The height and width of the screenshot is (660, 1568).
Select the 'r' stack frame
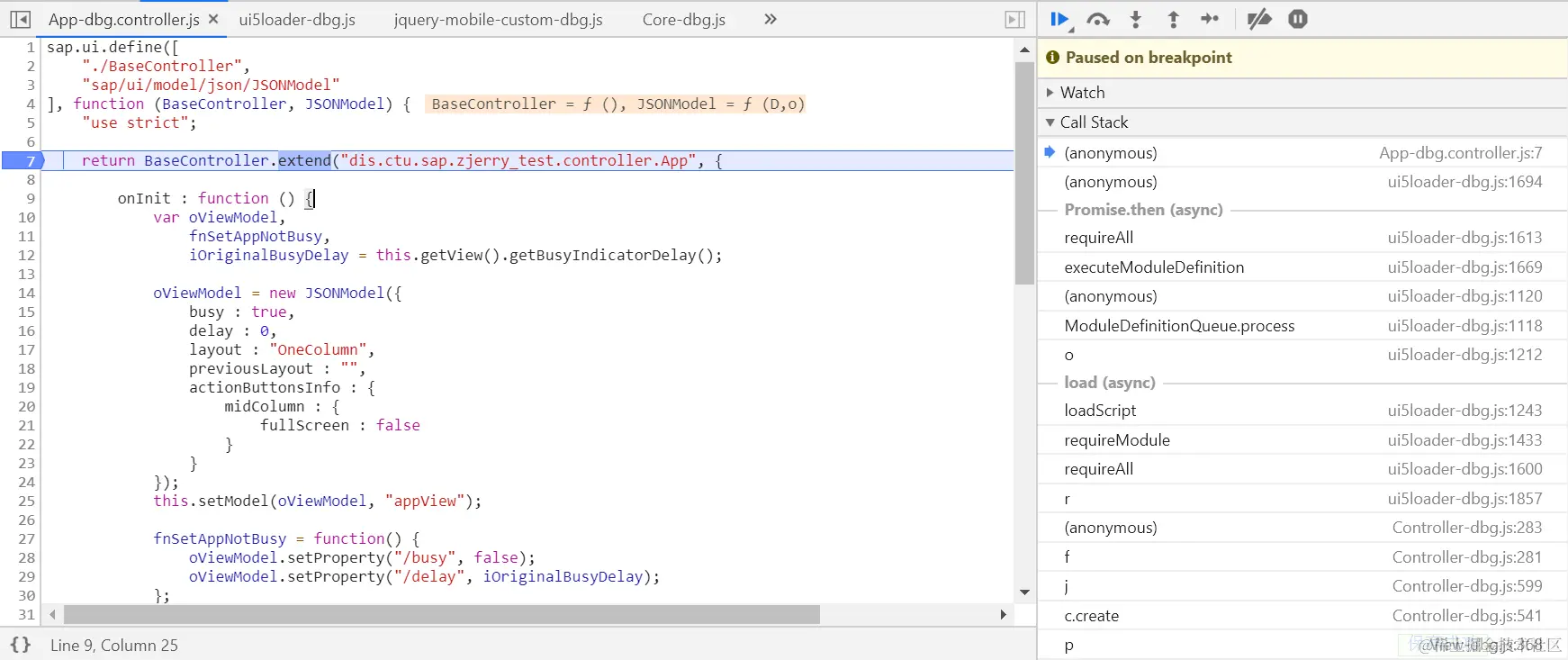click(x=1302, y=499)
